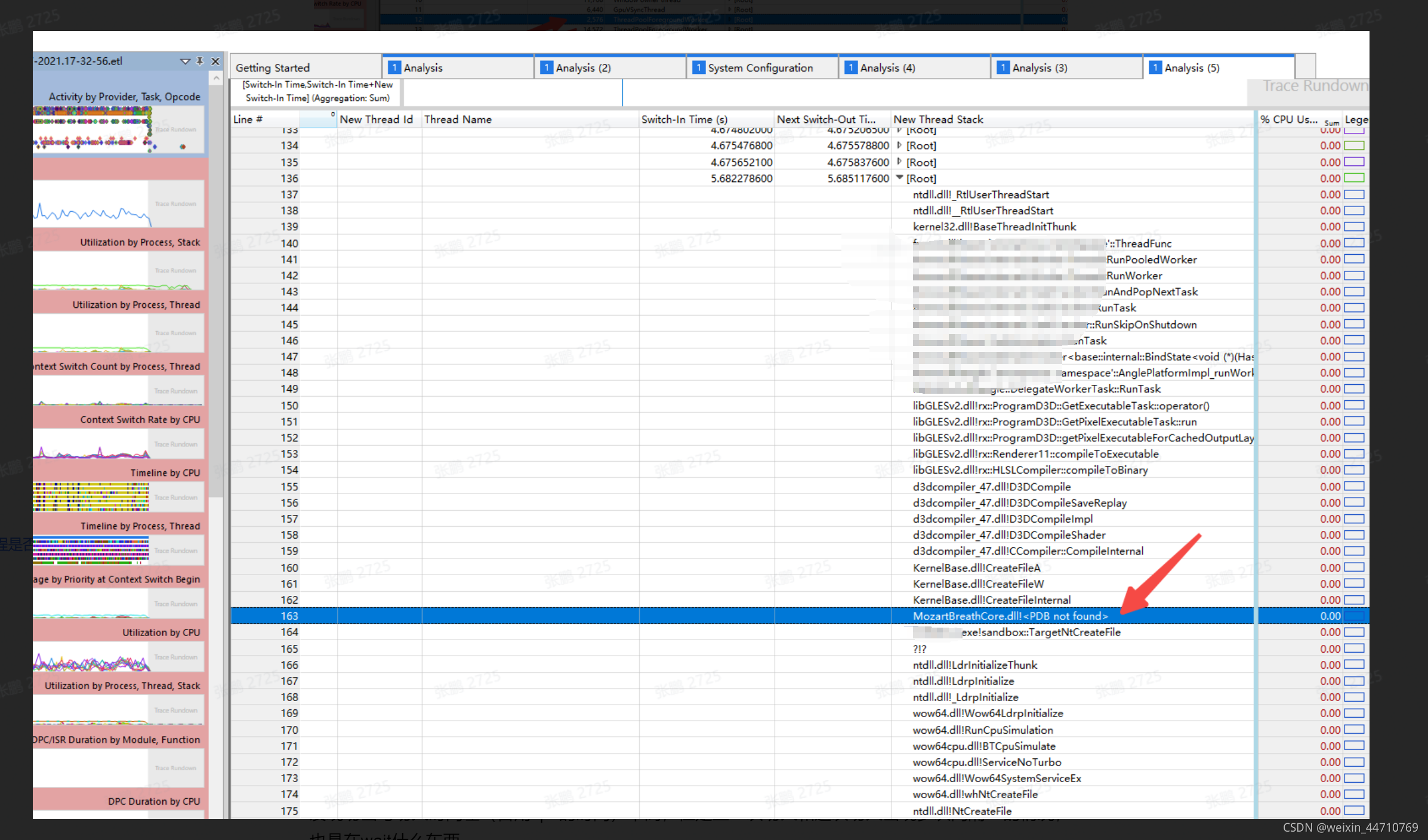Close the Graph Explorer panel

(x=215, y=61)
